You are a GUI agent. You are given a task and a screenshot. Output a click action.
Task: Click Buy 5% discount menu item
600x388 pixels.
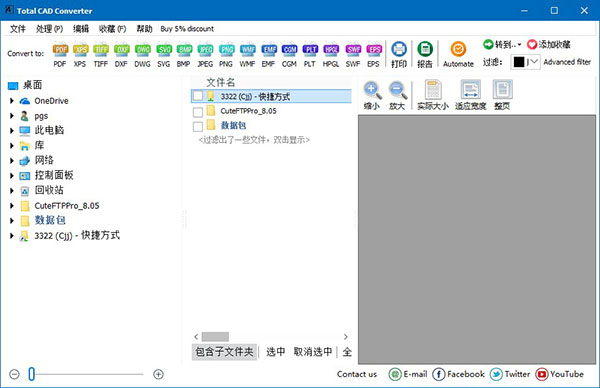[x=187, y=29]
